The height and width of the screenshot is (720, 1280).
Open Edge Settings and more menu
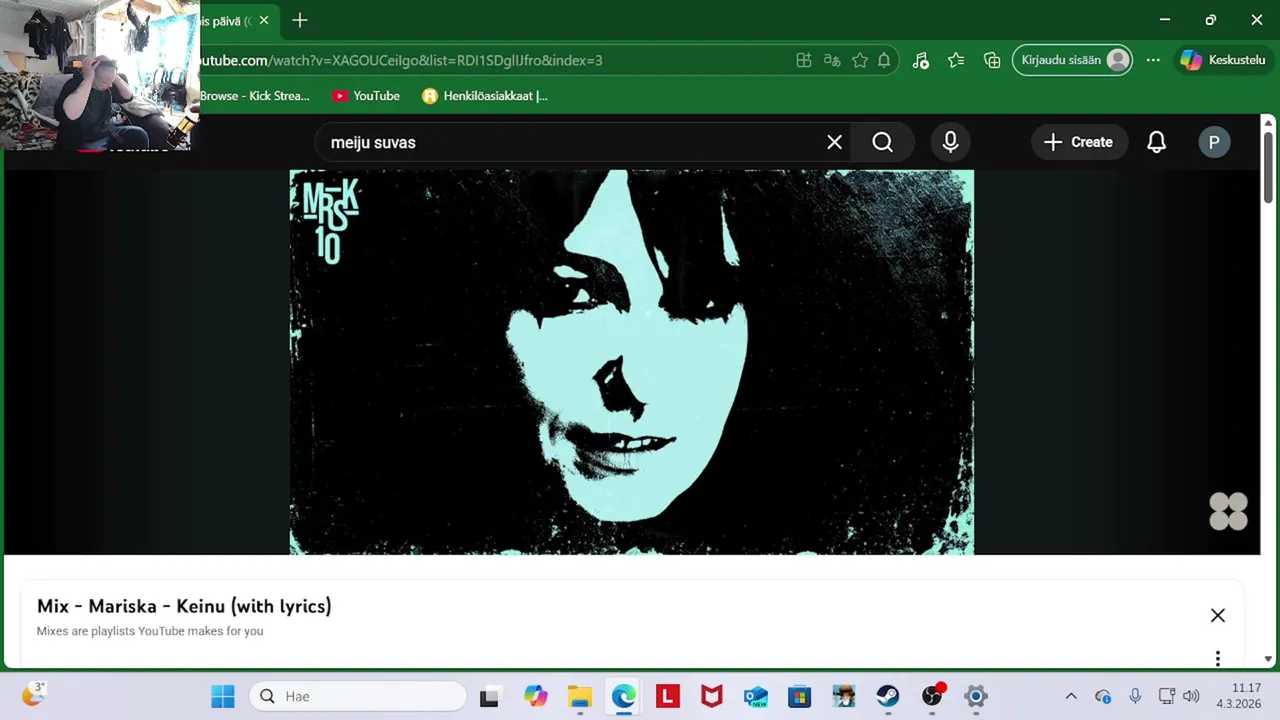click(x=1153, y=60)
